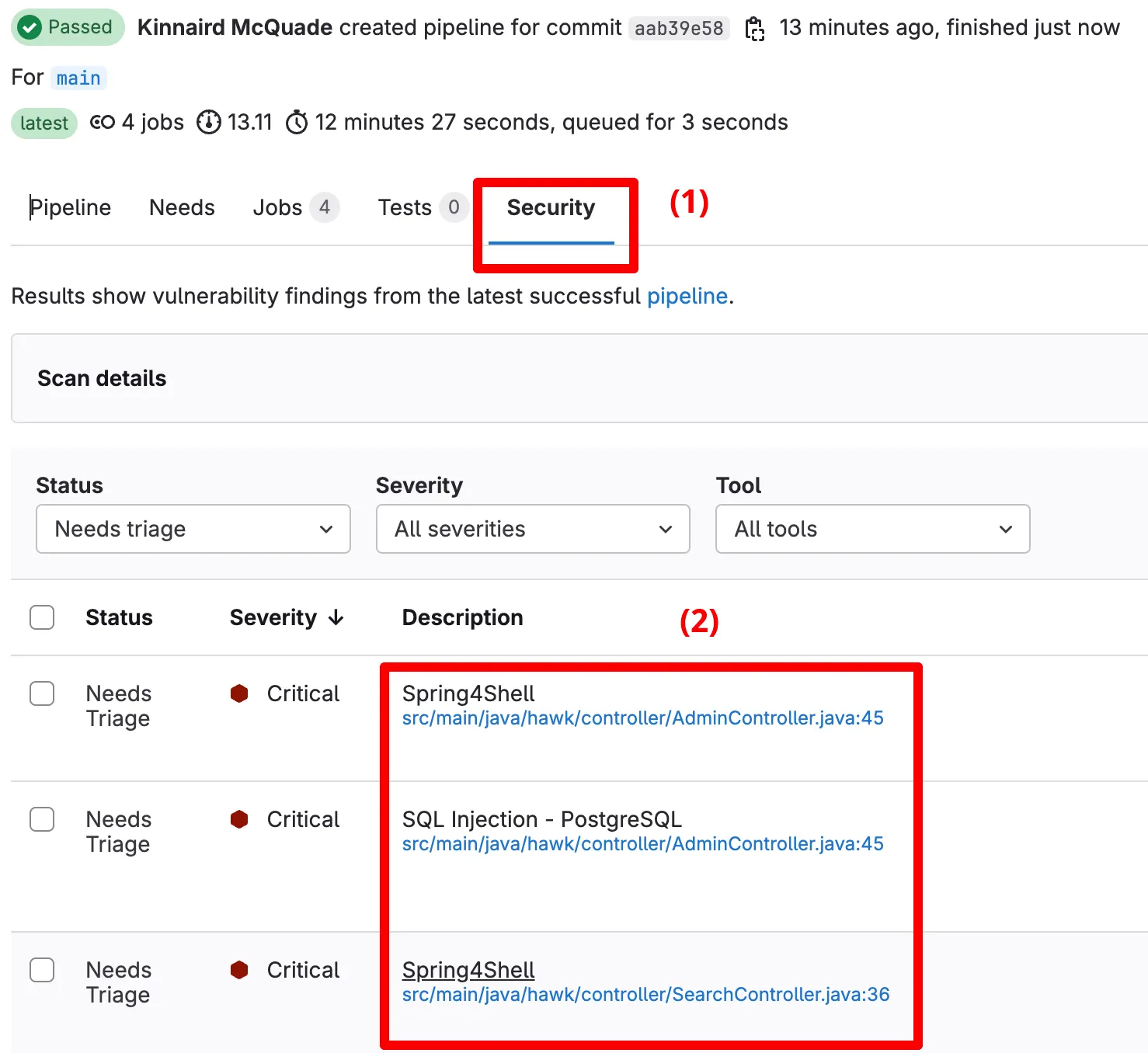Click the stopwatch duration icon
This screenshot has height=1053, width=1148.
pos(297,123)
